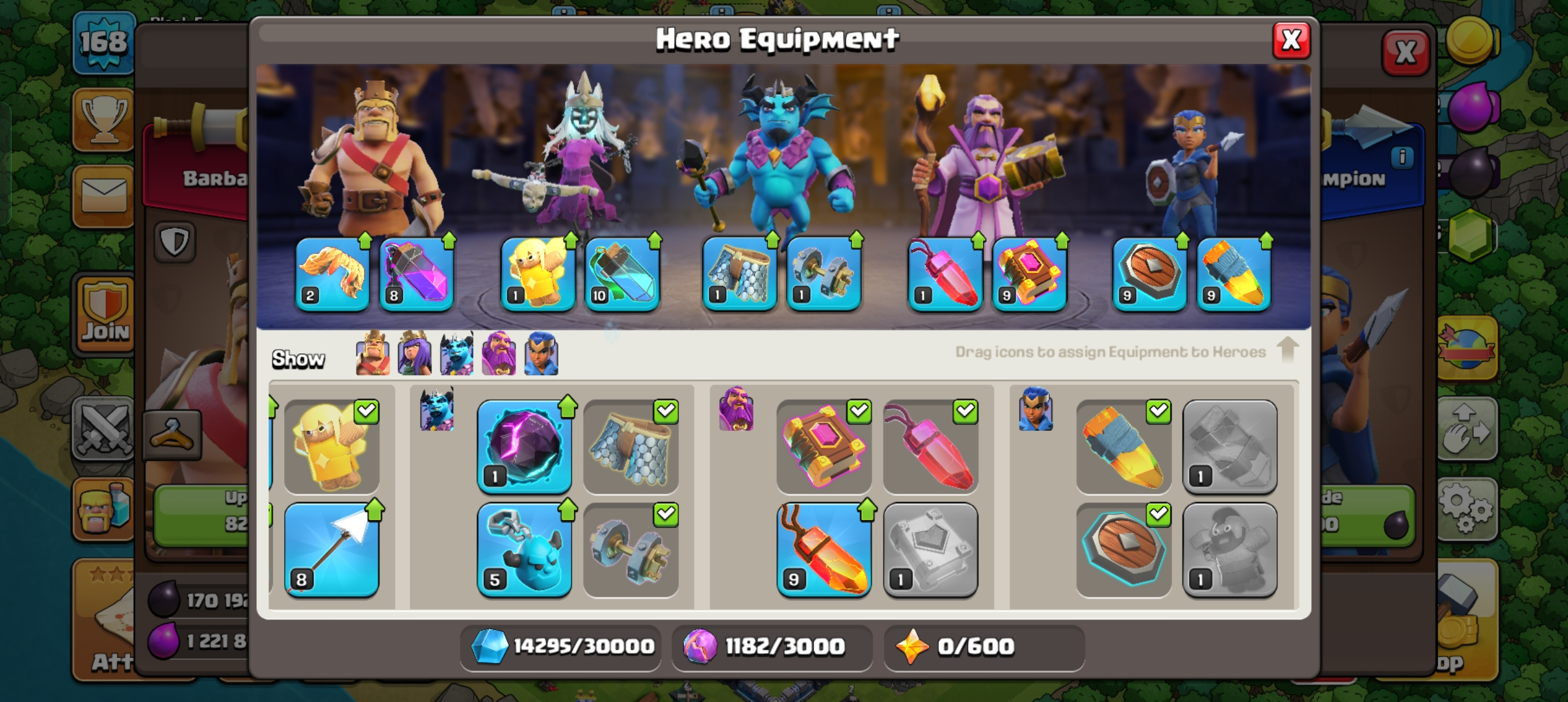
Task: Select the checked barbell equipment item
Action: click(x=631, y=549)
